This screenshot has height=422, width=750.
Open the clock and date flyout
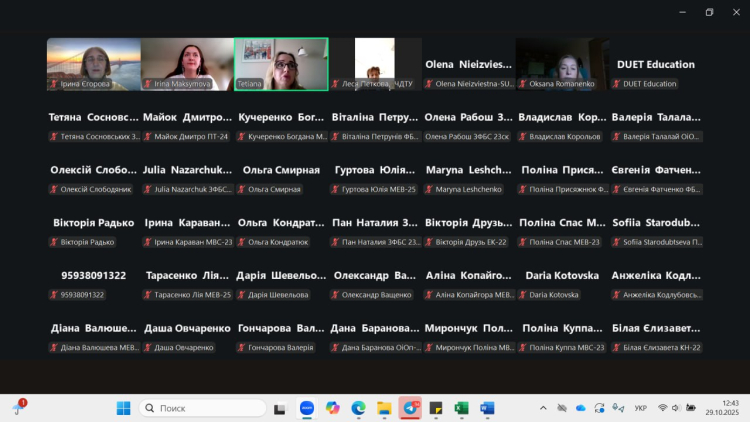coord(718,408)
